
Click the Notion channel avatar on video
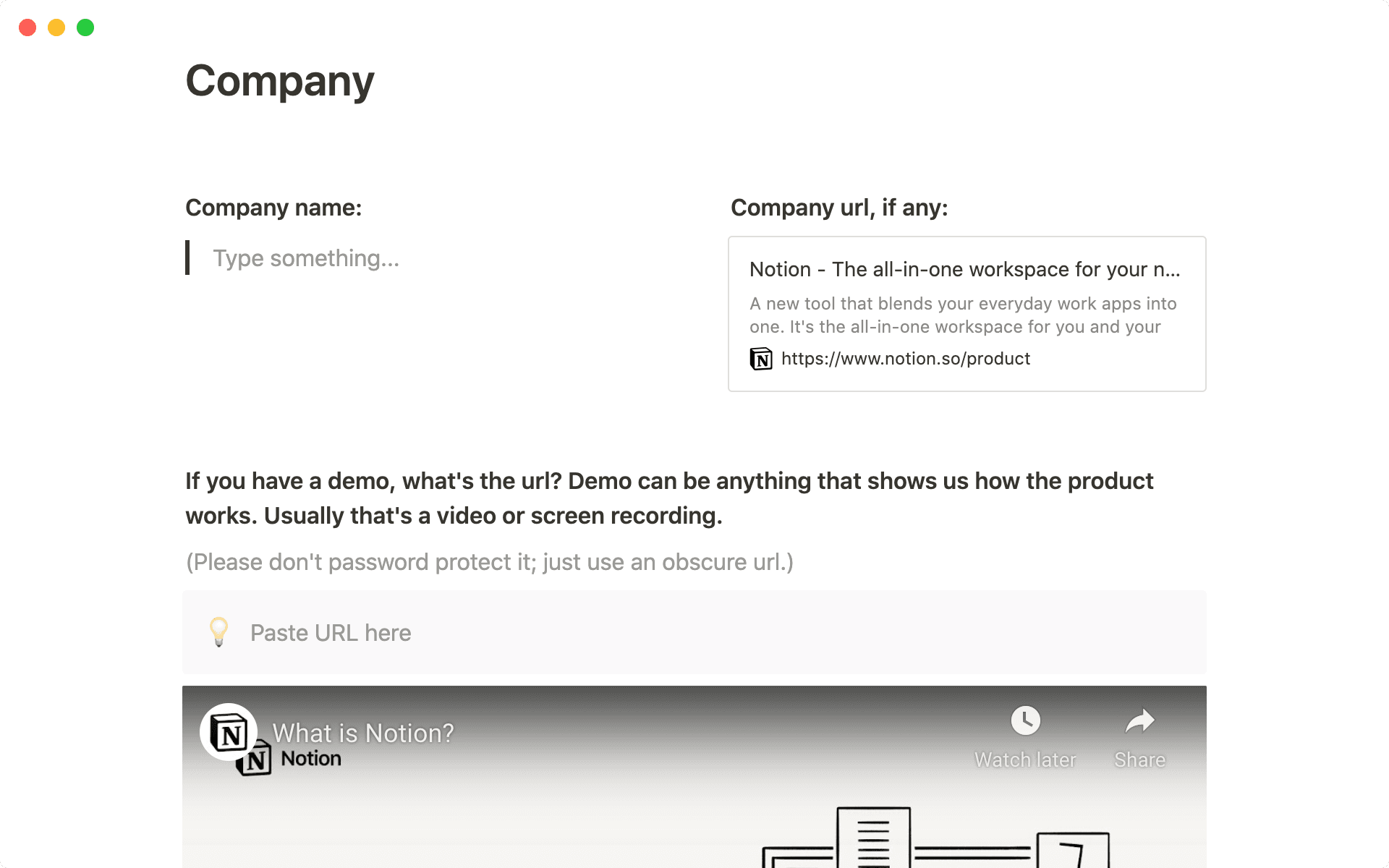[x=229, y=733]
